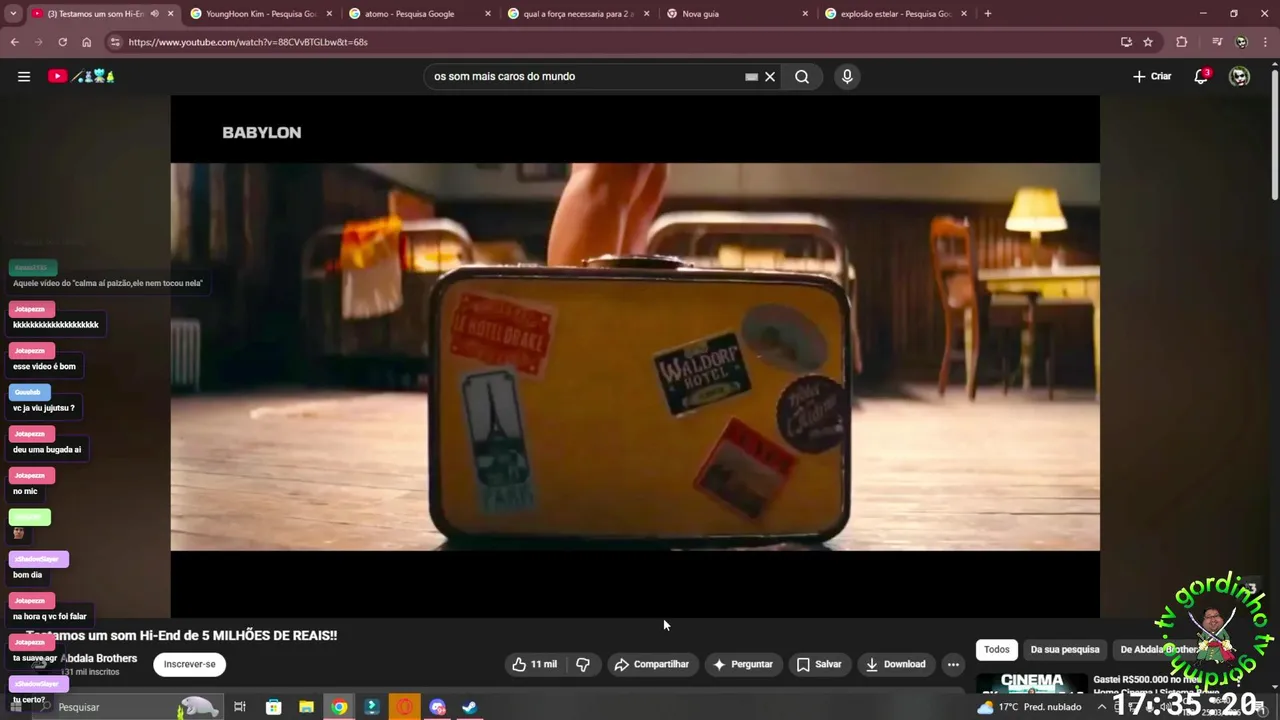Open the Abdala Brothers channel name
This screenshot has width=1280, height=720.
coord(98,658)
